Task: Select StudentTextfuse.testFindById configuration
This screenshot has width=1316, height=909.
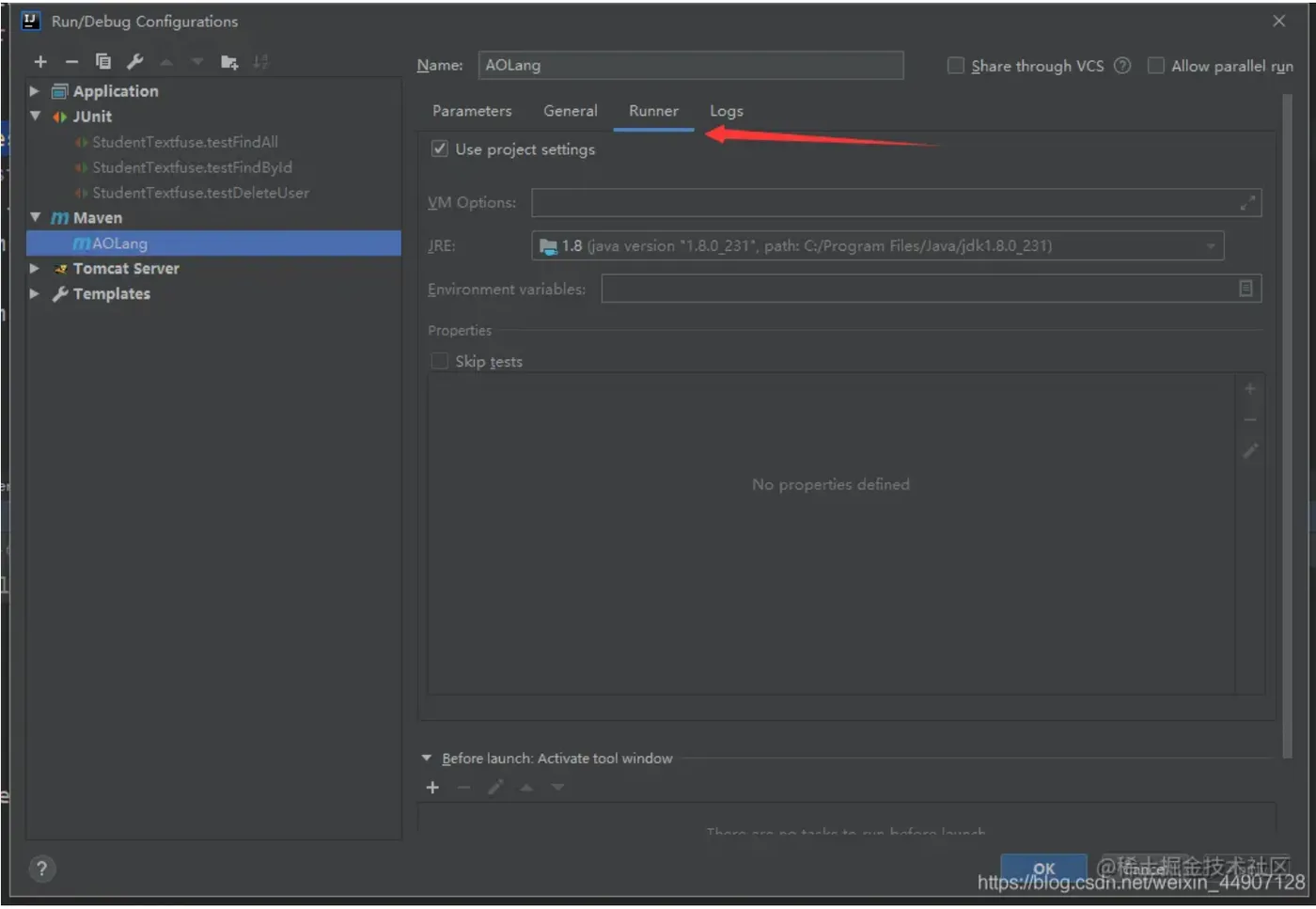Action: tap(192, 167)
